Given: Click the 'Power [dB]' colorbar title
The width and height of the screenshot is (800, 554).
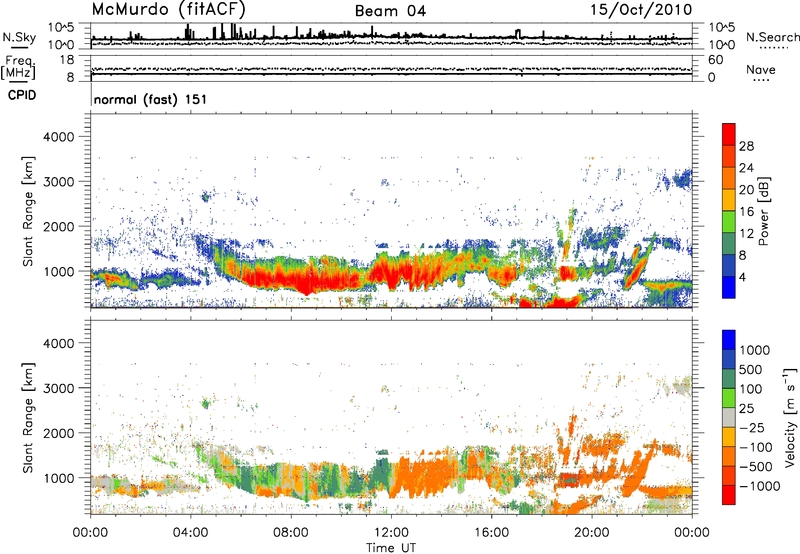Looking at the screenshot, I should (x=764, y=211).
